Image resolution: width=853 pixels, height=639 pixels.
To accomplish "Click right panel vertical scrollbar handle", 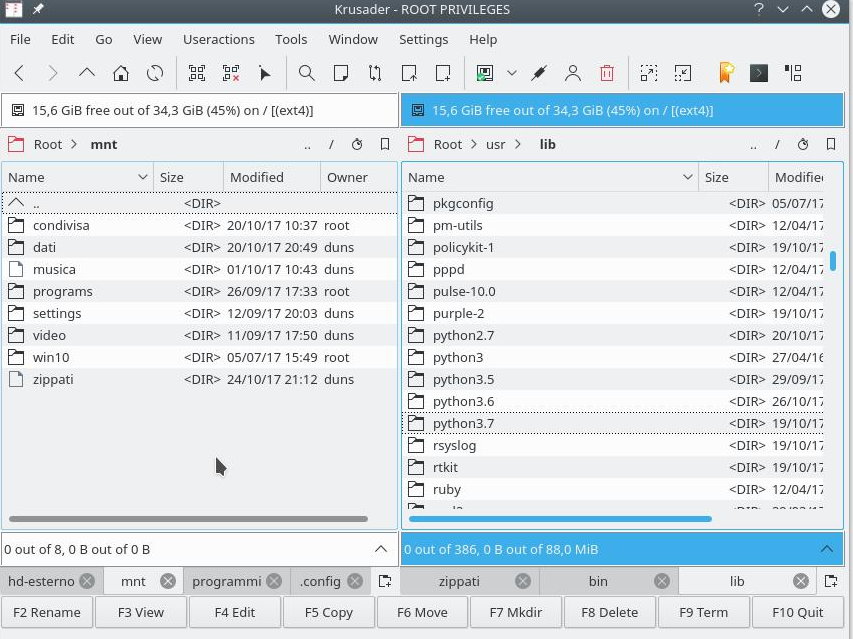I will 833,261.
